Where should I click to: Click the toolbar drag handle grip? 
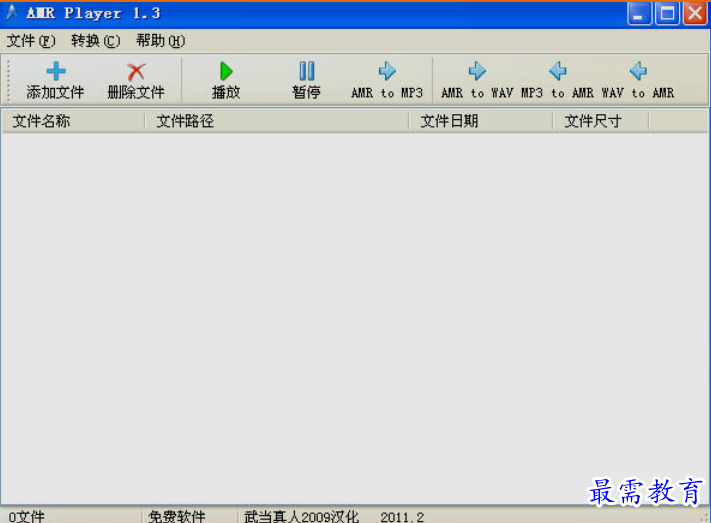[x=8, y=81]
